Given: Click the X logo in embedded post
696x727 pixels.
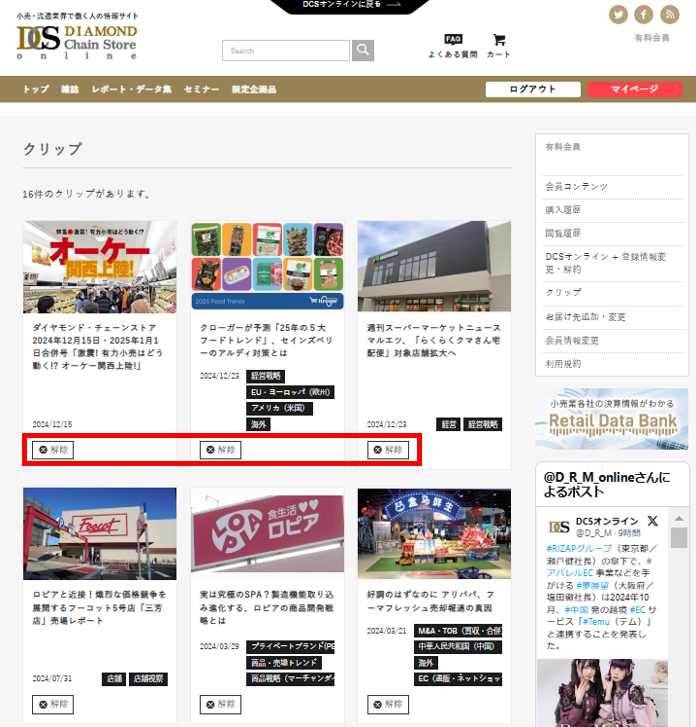Looking at the screenshot, I should pos(653,521).
